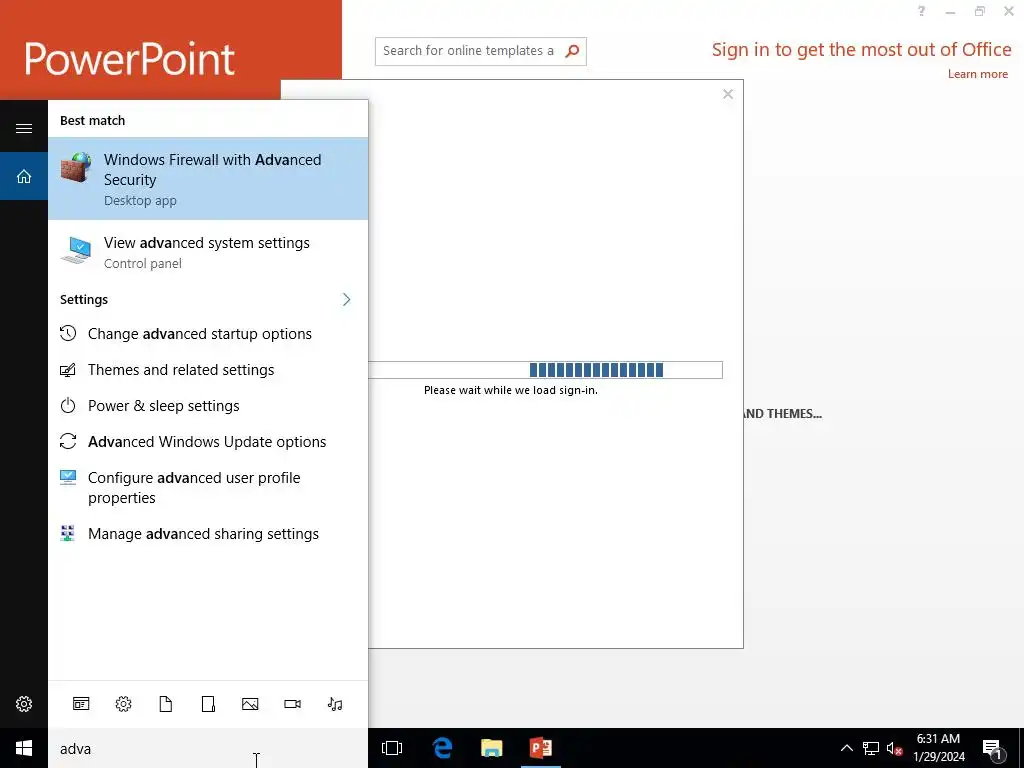Filter search results by Settings gear
This screenshot has width=1024, height=768.
pos(123,704)
